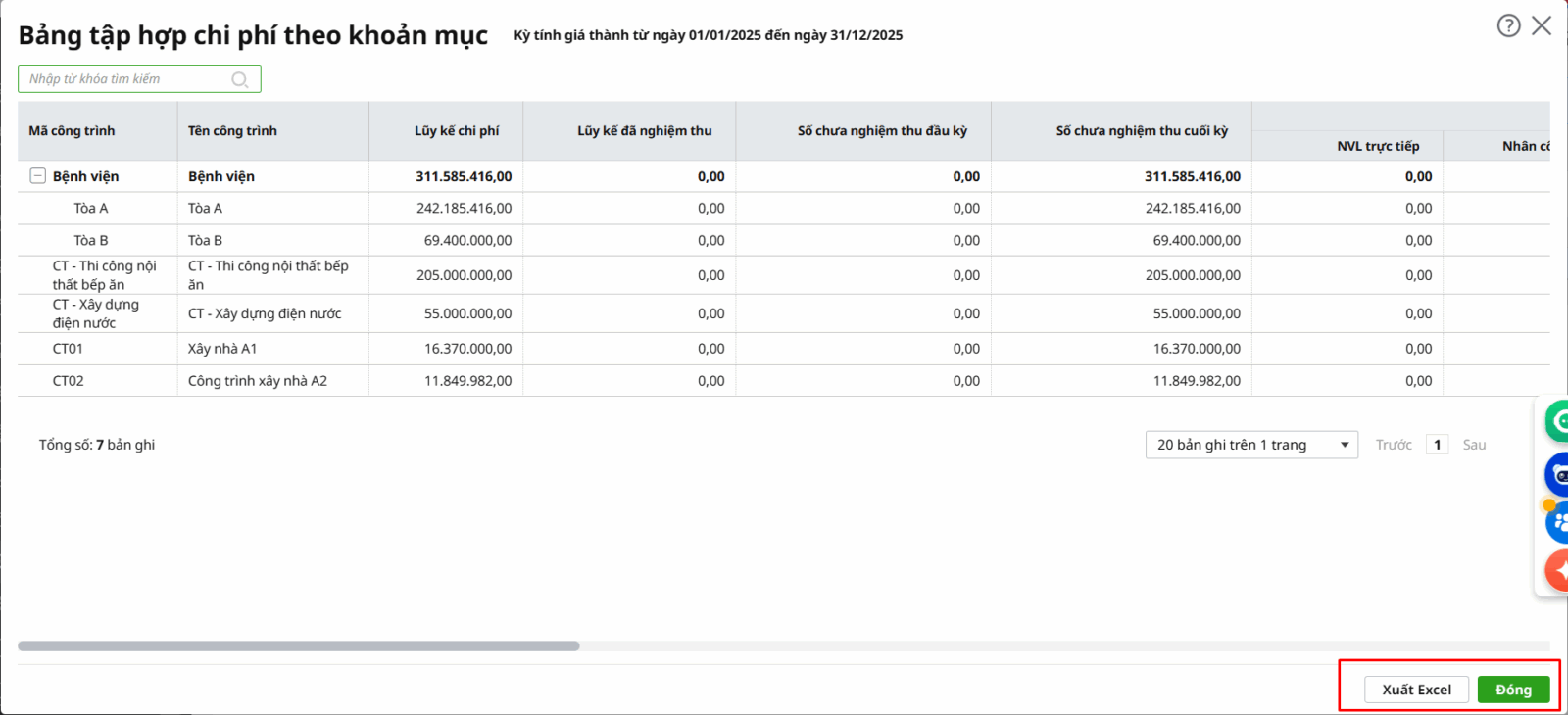Click the search magnifier icon
This screenshot has height=715, width=1568.
(239, 79)
